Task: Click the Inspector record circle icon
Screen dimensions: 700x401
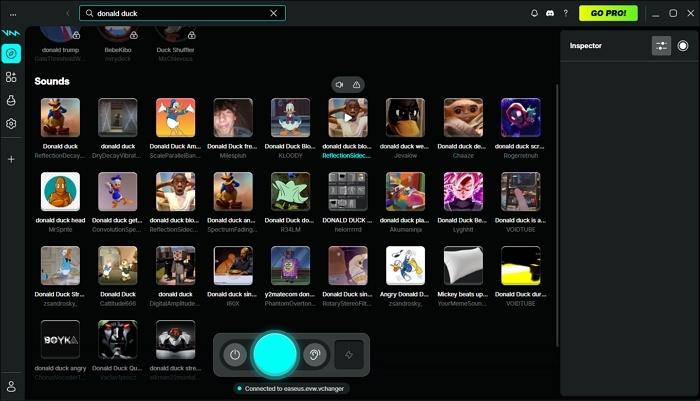Action: pyautogui.click(x=683, y=46)
